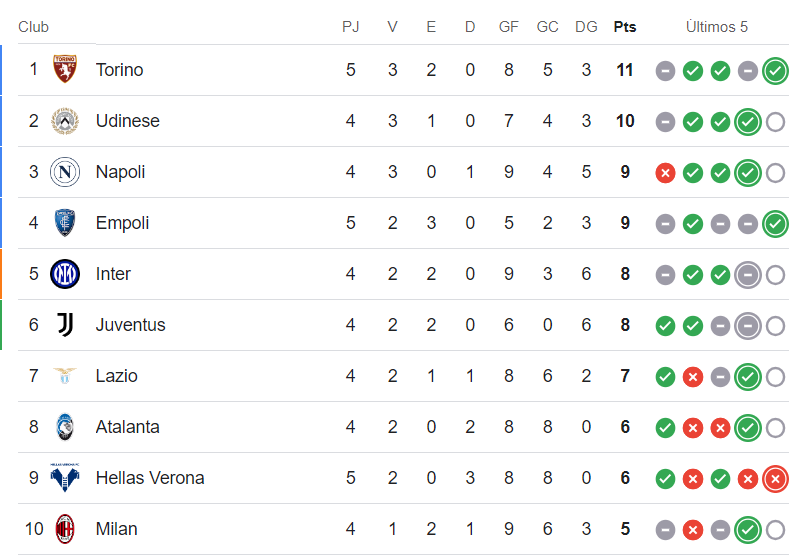Click the Juventus team name

coord(130,325)
